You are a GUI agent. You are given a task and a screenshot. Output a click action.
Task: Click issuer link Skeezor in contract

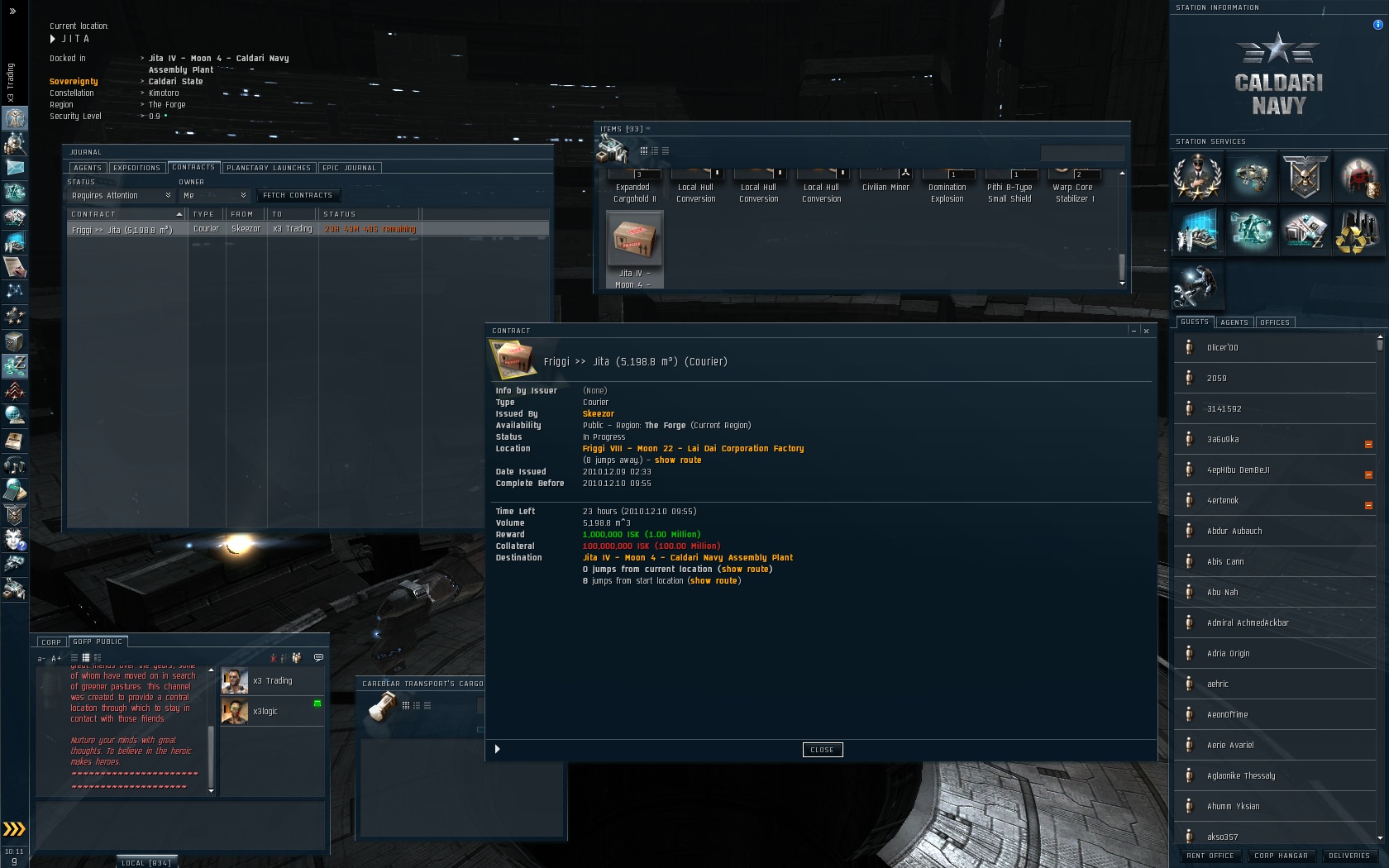click(599, 414)
